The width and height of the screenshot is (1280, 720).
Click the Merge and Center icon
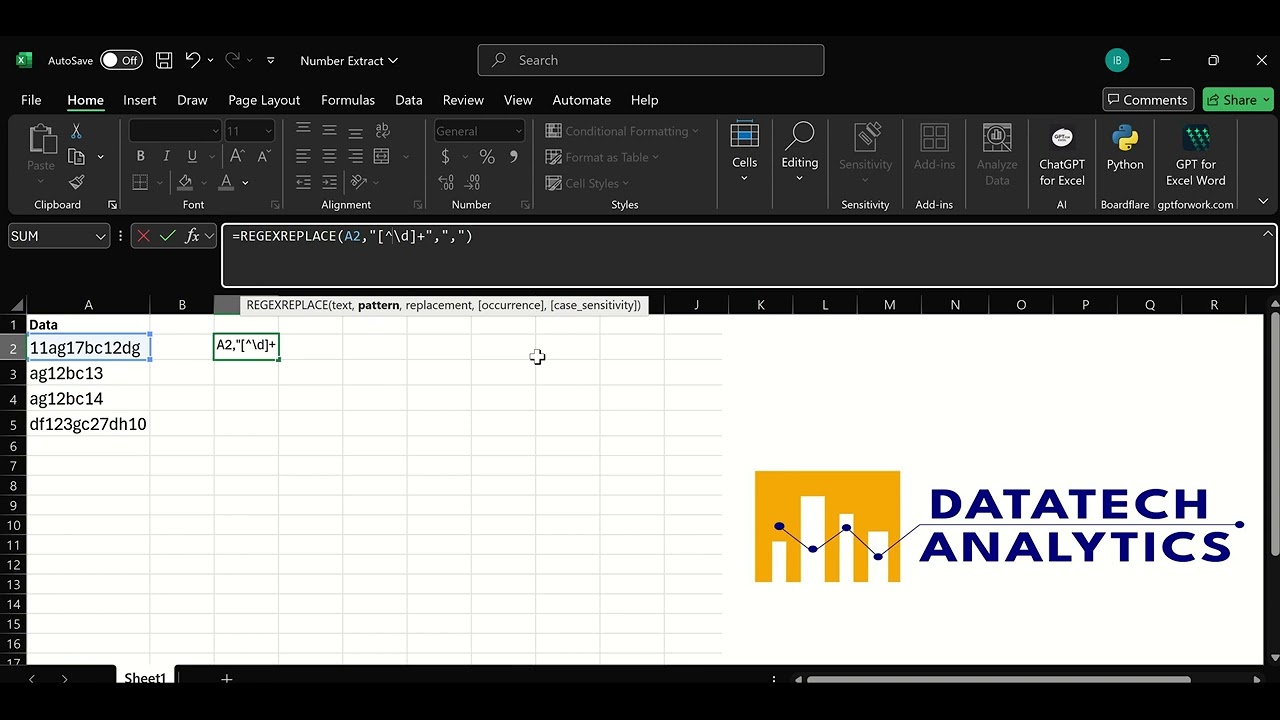[x=381, y=157]
